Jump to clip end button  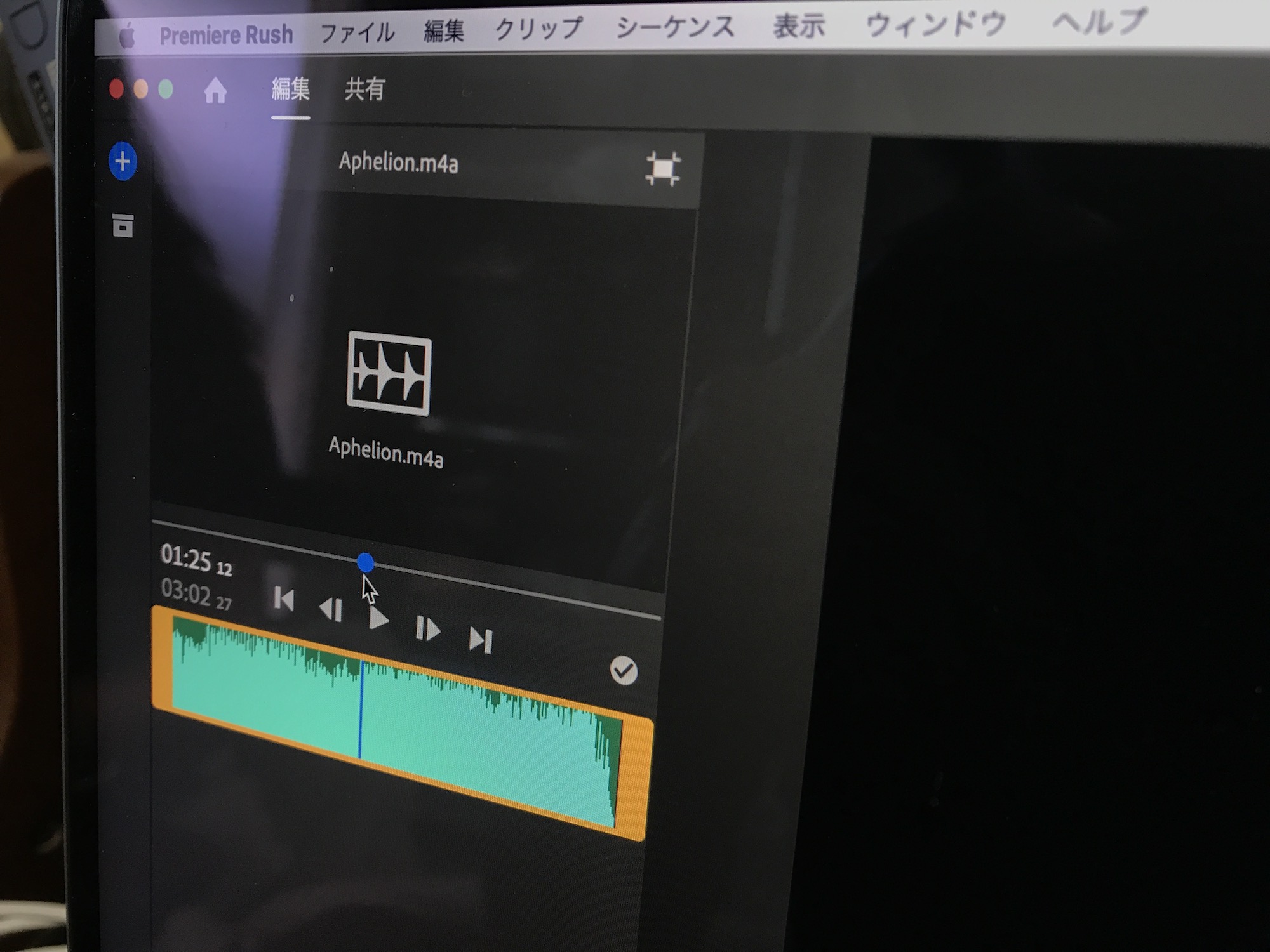pos(481,639)
